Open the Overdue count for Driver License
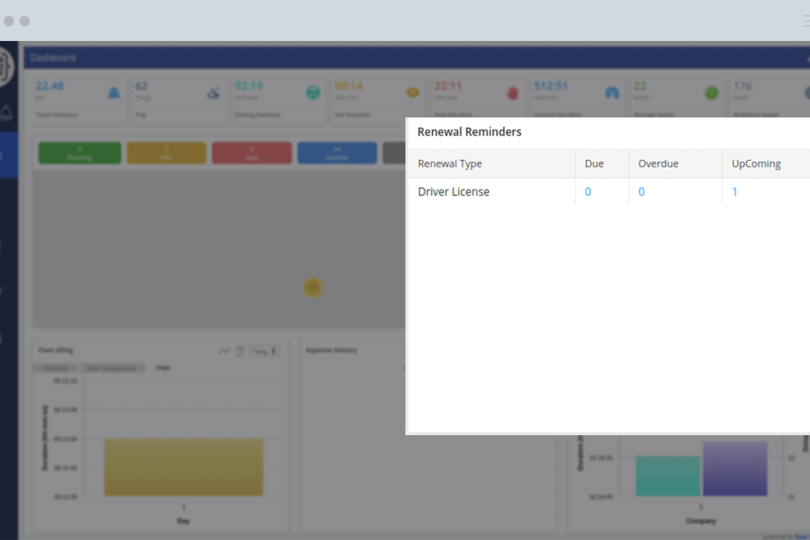The height and width of the screenshot is (540, 810). (642, 192)
